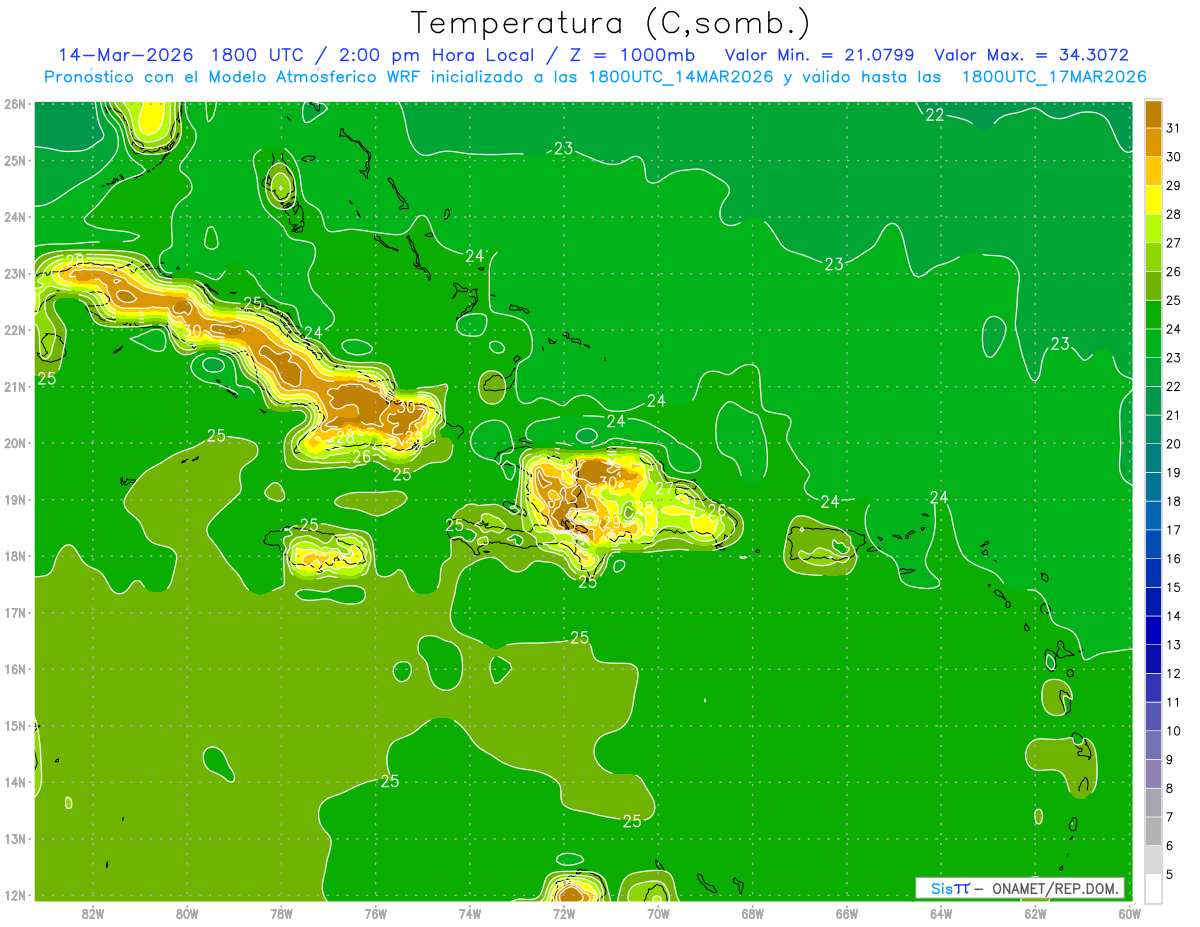Click the 62W longitude axis label
This screenshot has height=927, width=1200.
(1035, 913)
